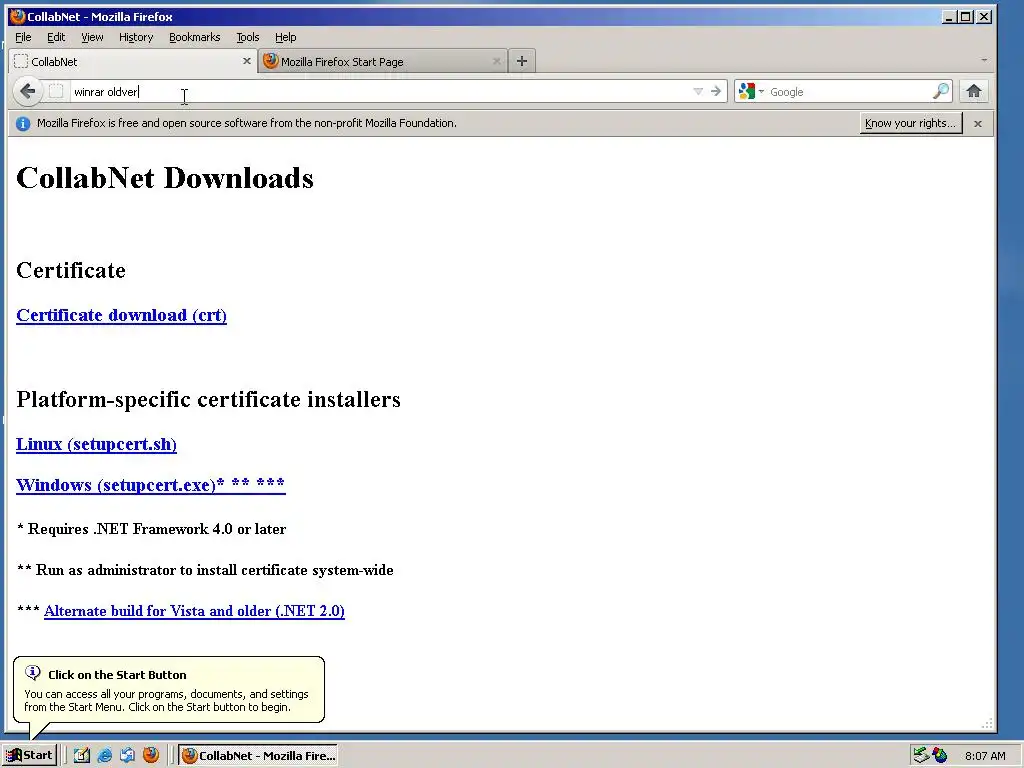Switch to the CollabNet tab
Screen dimensions: 1024x768
(x=133, y=61)
